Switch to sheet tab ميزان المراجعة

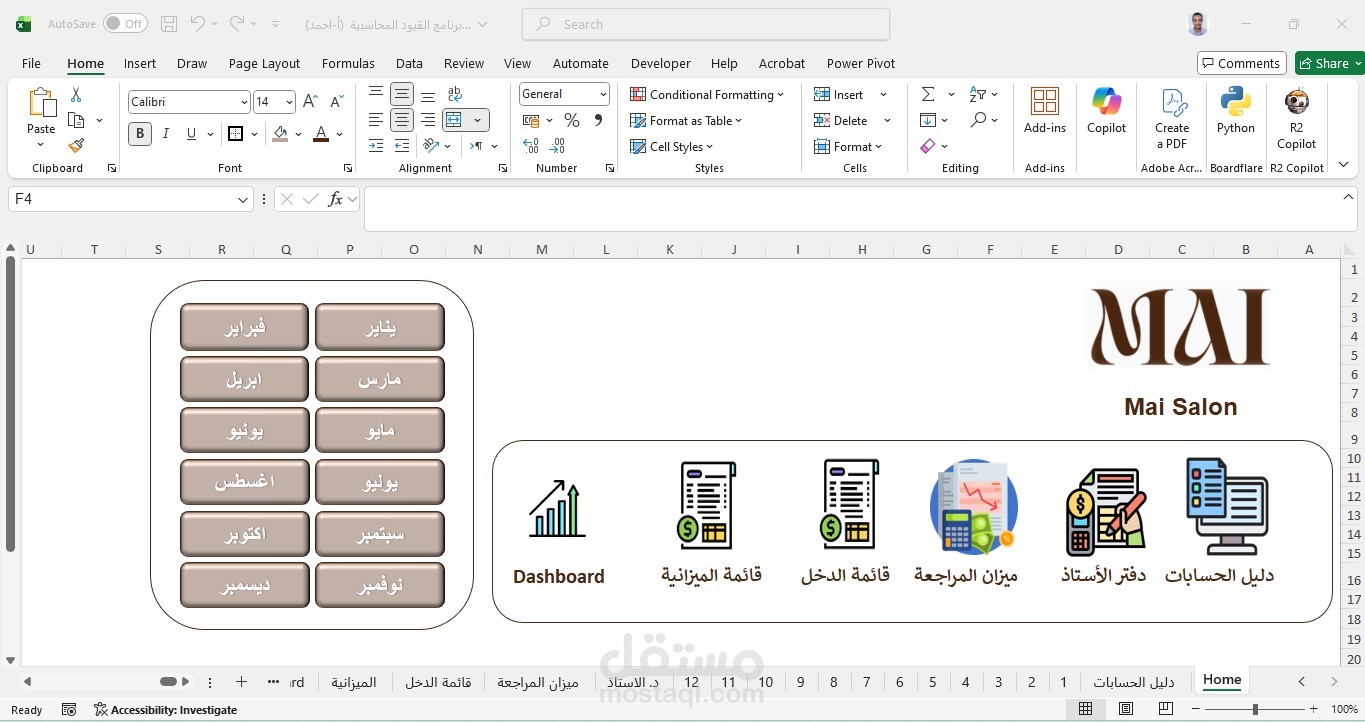[538, 682]
